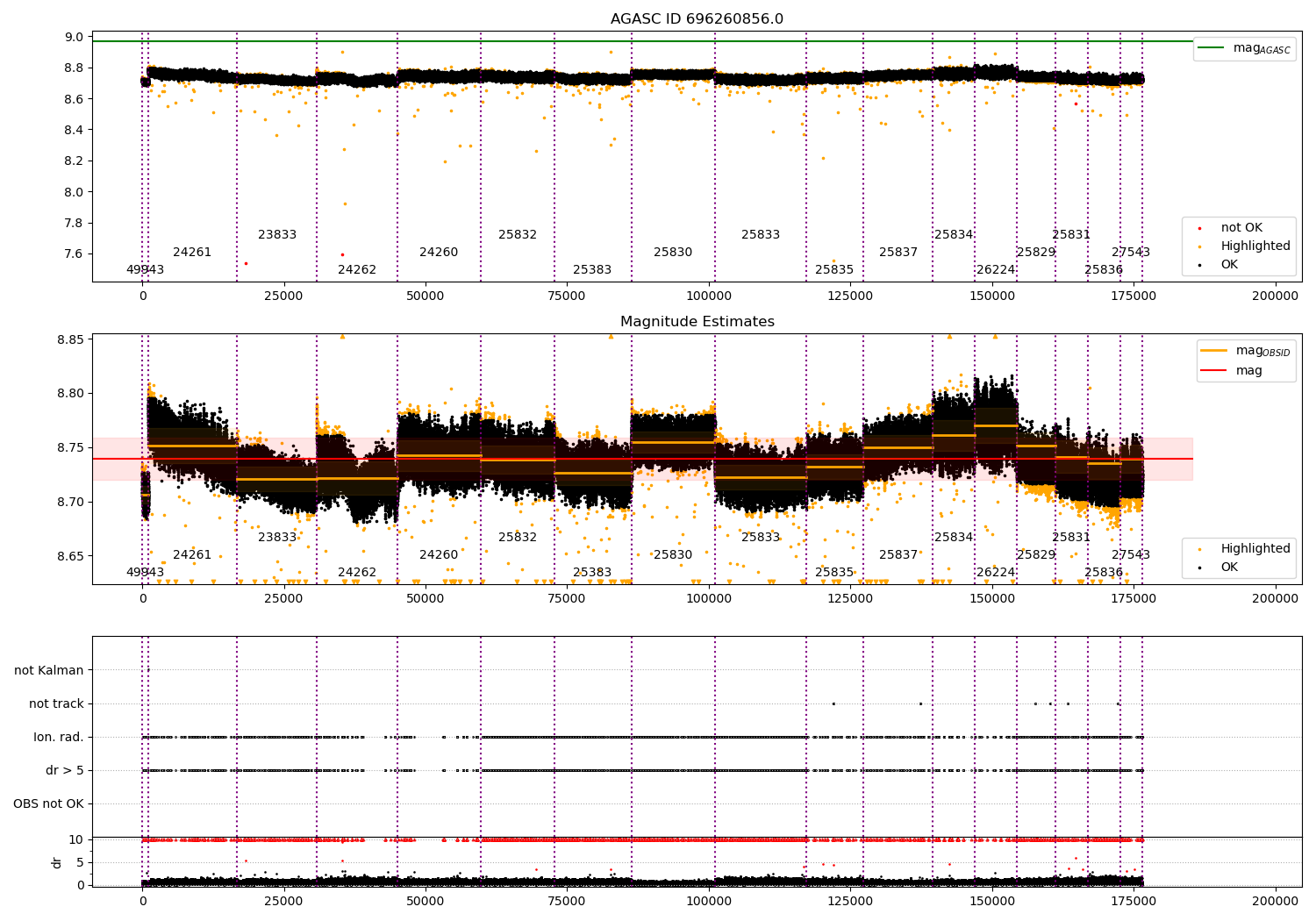The image size is (1316, 921).
Task: Click OBSID label 25829 in the top plot
Action: pyautogui.click(x=1036, y=253)
